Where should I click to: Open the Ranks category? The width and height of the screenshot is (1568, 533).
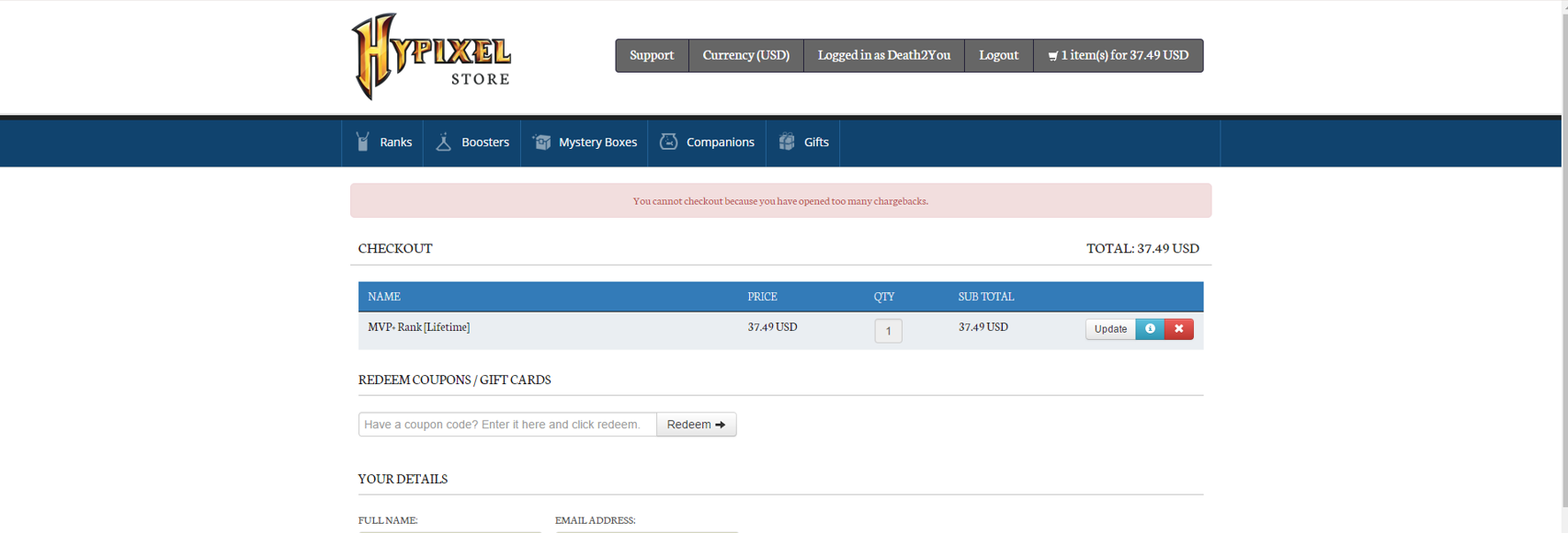click(x=382, y=142)
